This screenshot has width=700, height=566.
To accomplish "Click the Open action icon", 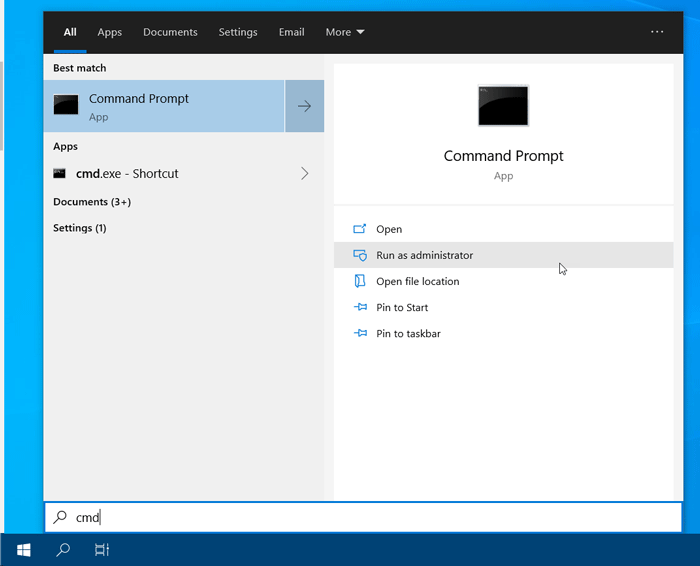I will pos(359,229).
